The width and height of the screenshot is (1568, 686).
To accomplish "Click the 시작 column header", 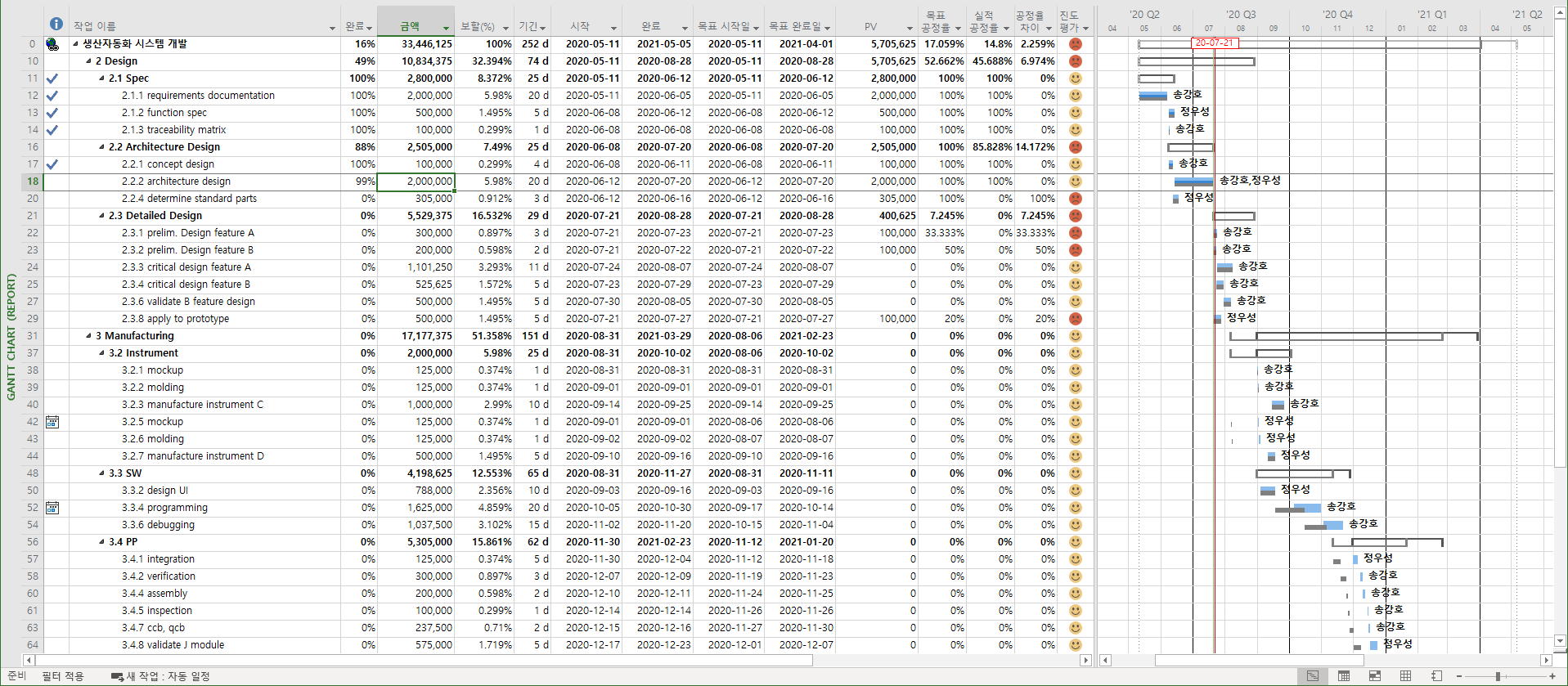I will (586, 21).
